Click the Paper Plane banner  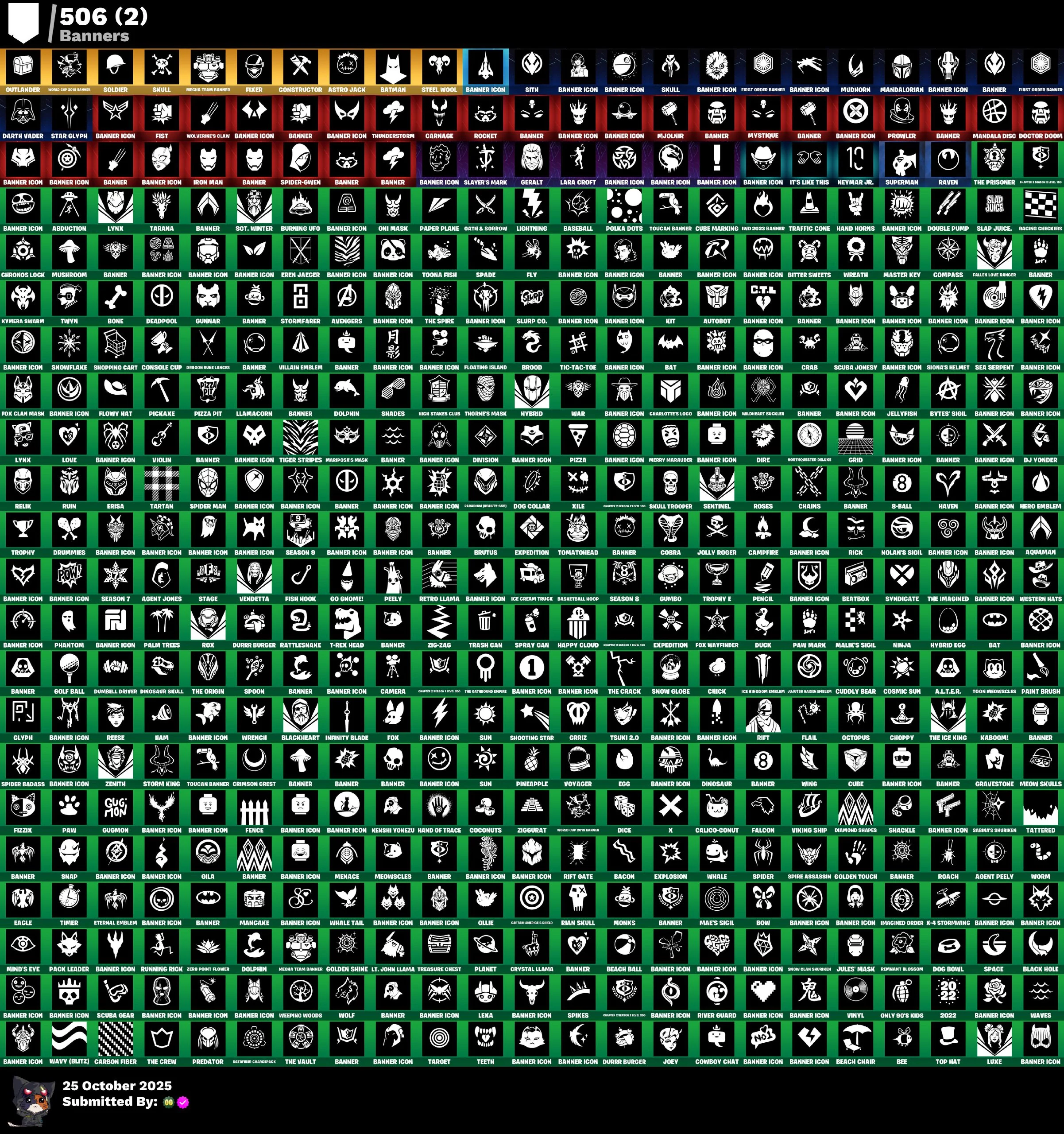[439, 206]
